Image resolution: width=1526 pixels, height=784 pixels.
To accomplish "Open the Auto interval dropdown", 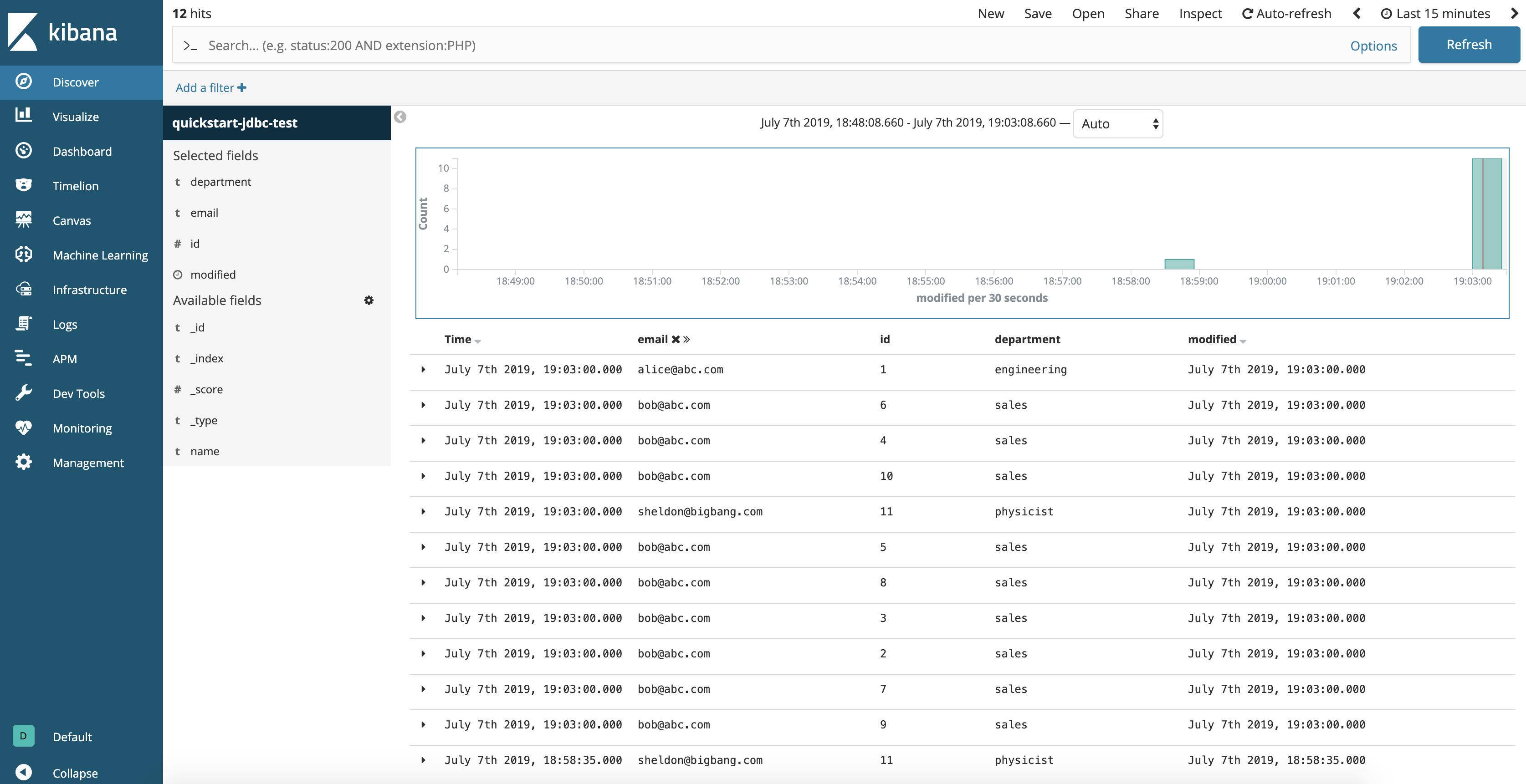I will click(x=1117, y=123).
